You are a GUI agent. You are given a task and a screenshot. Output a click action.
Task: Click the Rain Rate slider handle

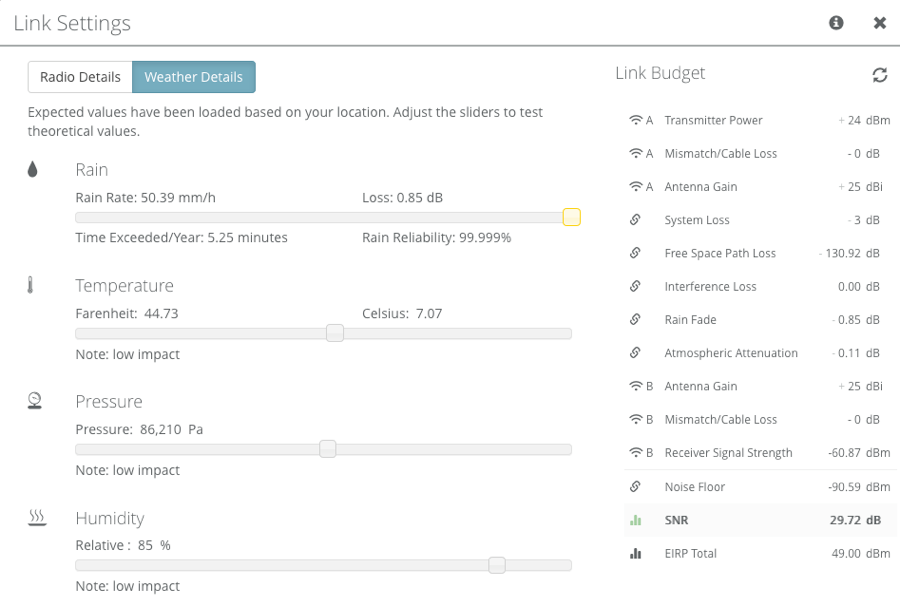571,217
